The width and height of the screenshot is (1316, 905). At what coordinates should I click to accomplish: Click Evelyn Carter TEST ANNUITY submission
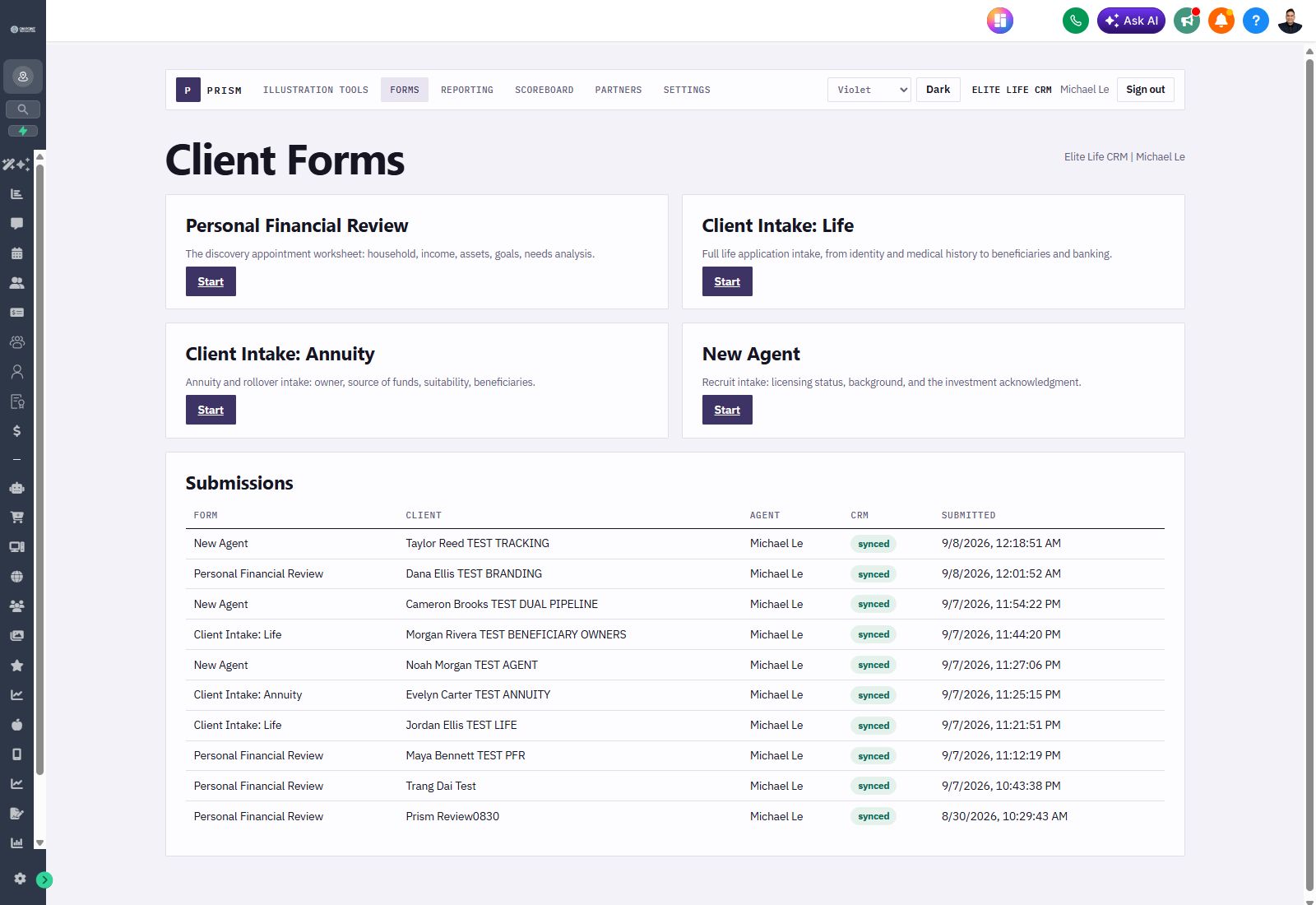[674, 695]
